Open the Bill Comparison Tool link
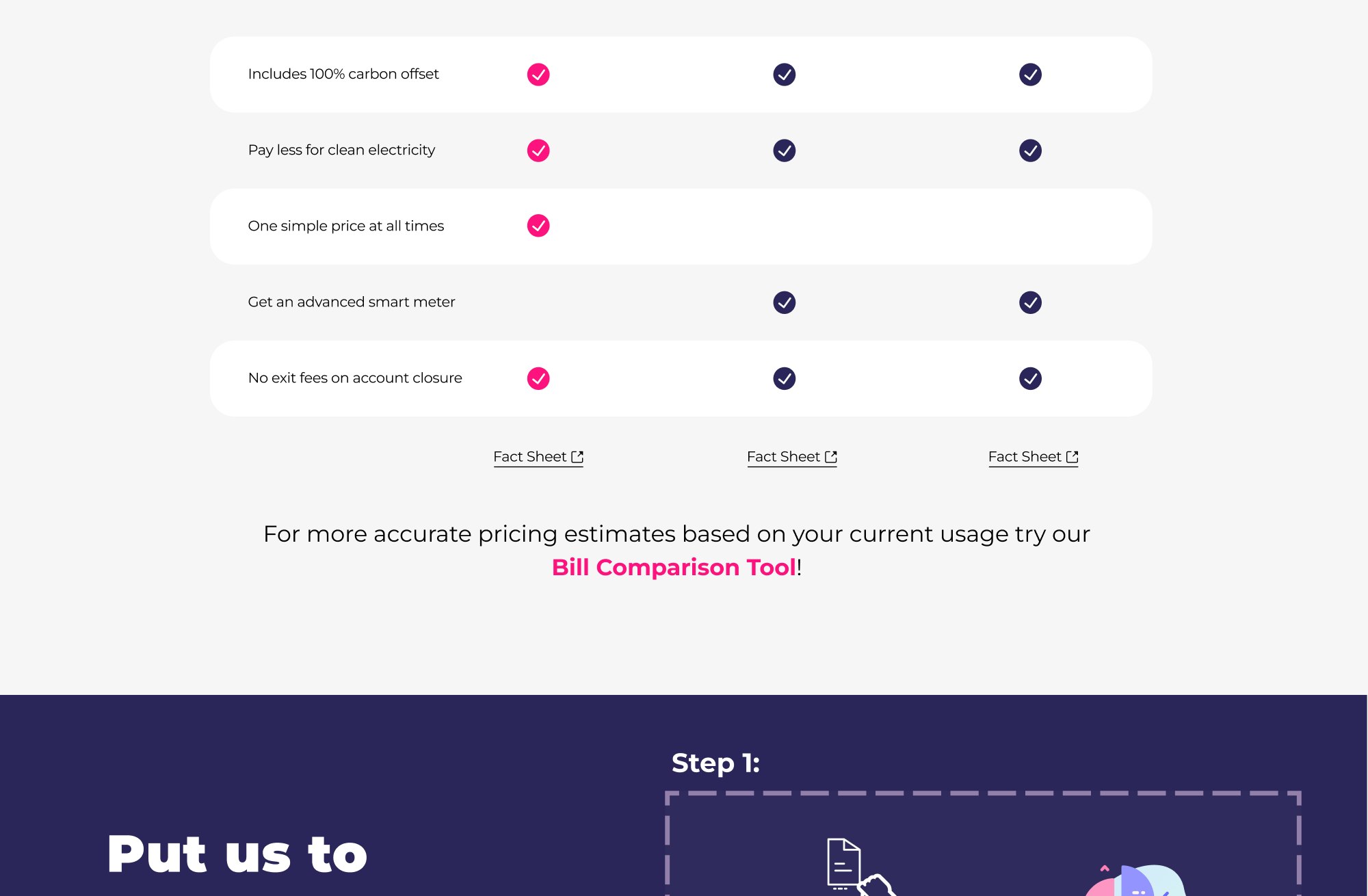 coord(674,568)
